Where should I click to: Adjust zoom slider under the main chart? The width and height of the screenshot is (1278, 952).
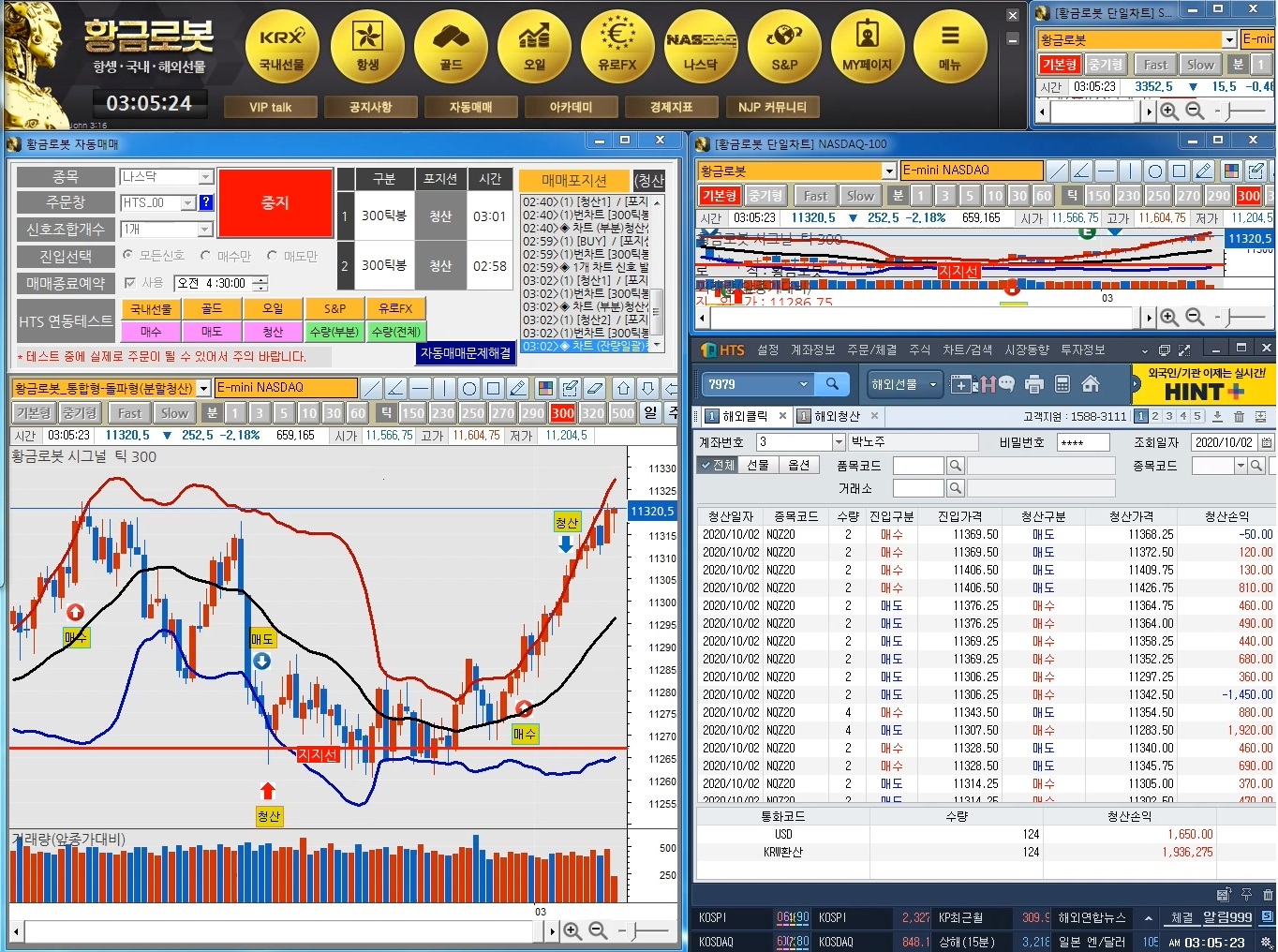pos(636,931)
